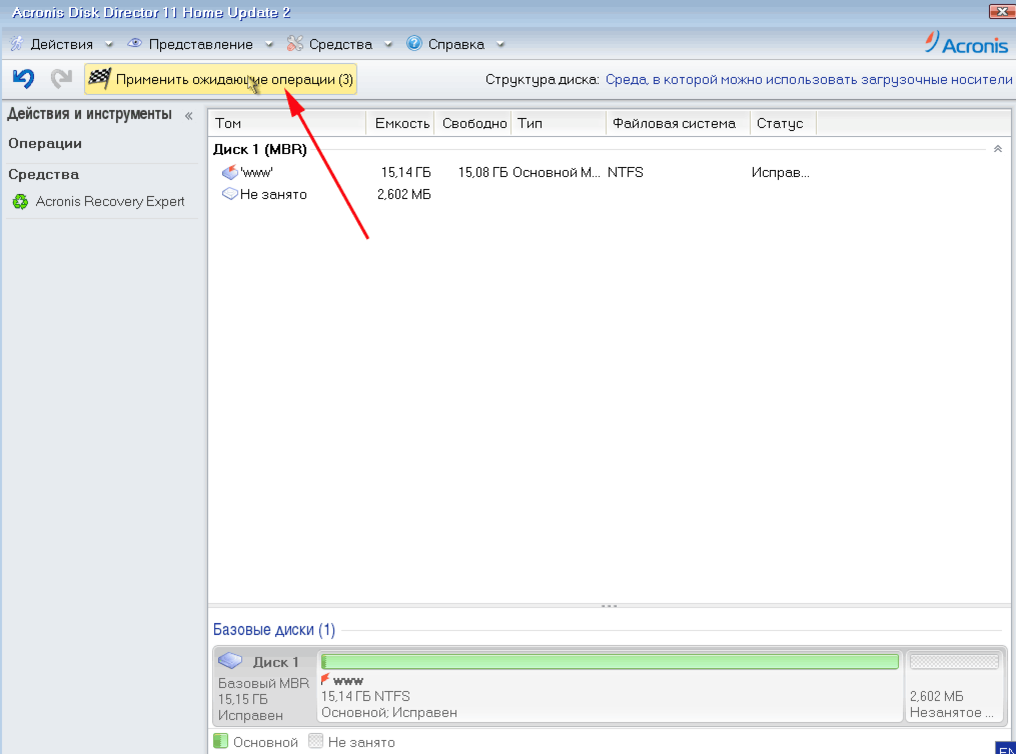
Task: Select the unallocated 2,602 МБ disk block
Action: click(954, 686)
